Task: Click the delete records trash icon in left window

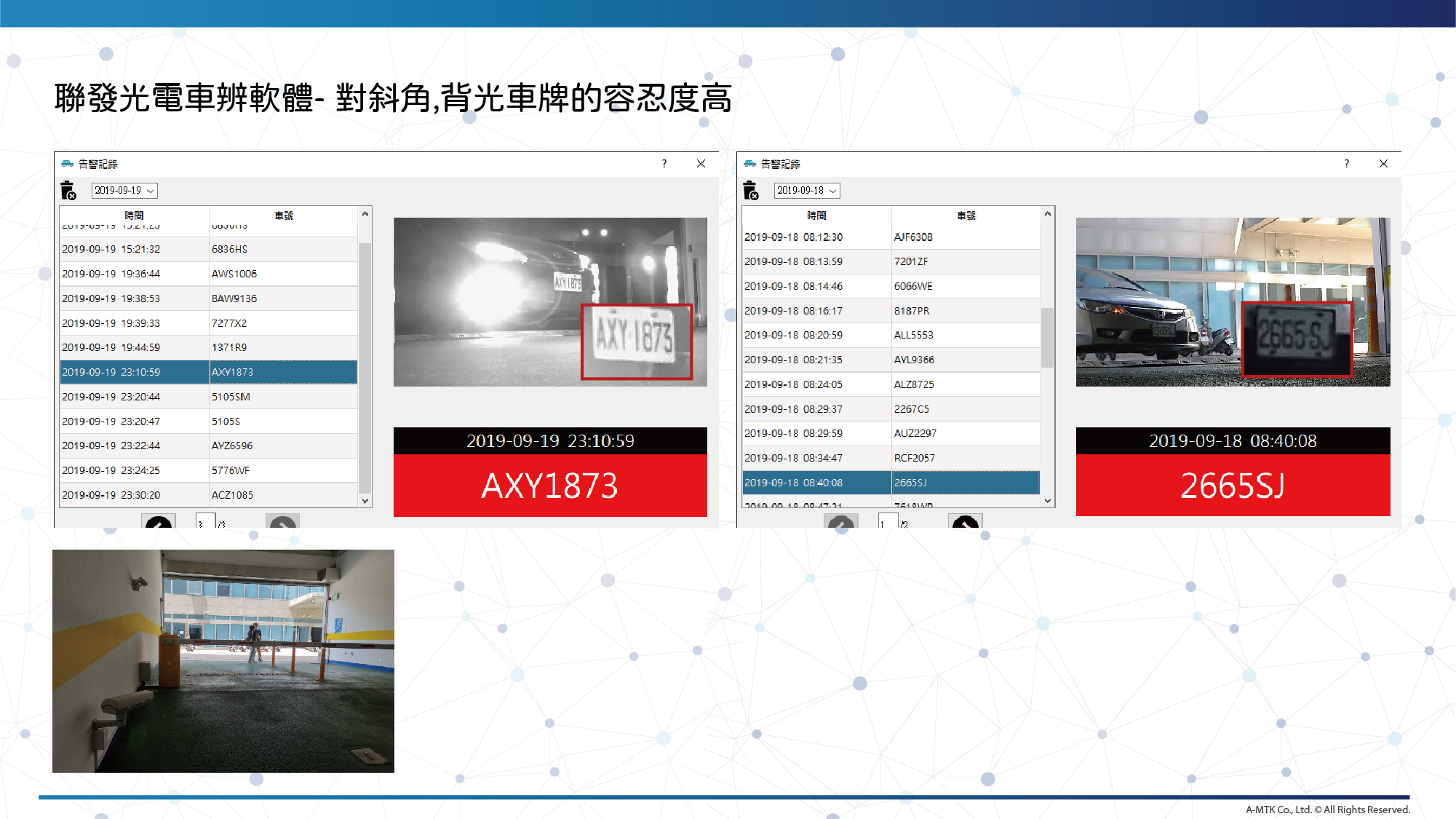Action: (x=68, y=191)
